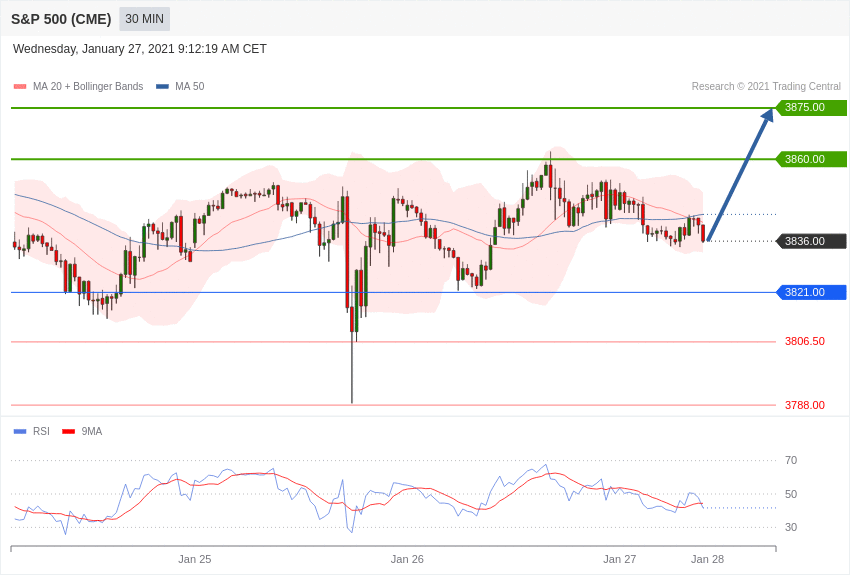Click the MA 20 + Bollinger Bands legend swatch
The image size is (850, 576).
[x=20, y=86]
